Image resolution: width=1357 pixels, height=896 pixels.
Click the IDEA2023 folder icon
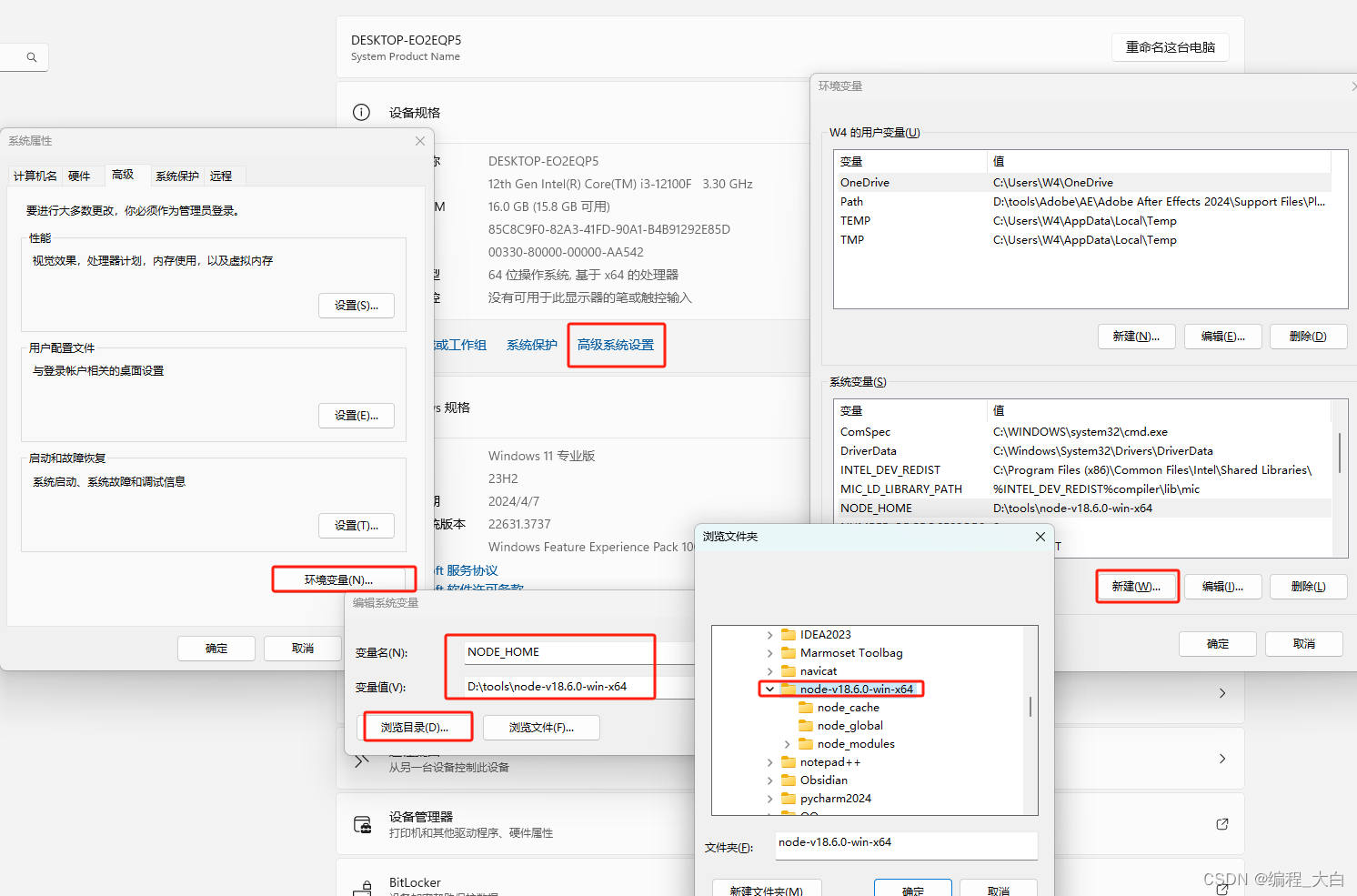click(789, 635)
